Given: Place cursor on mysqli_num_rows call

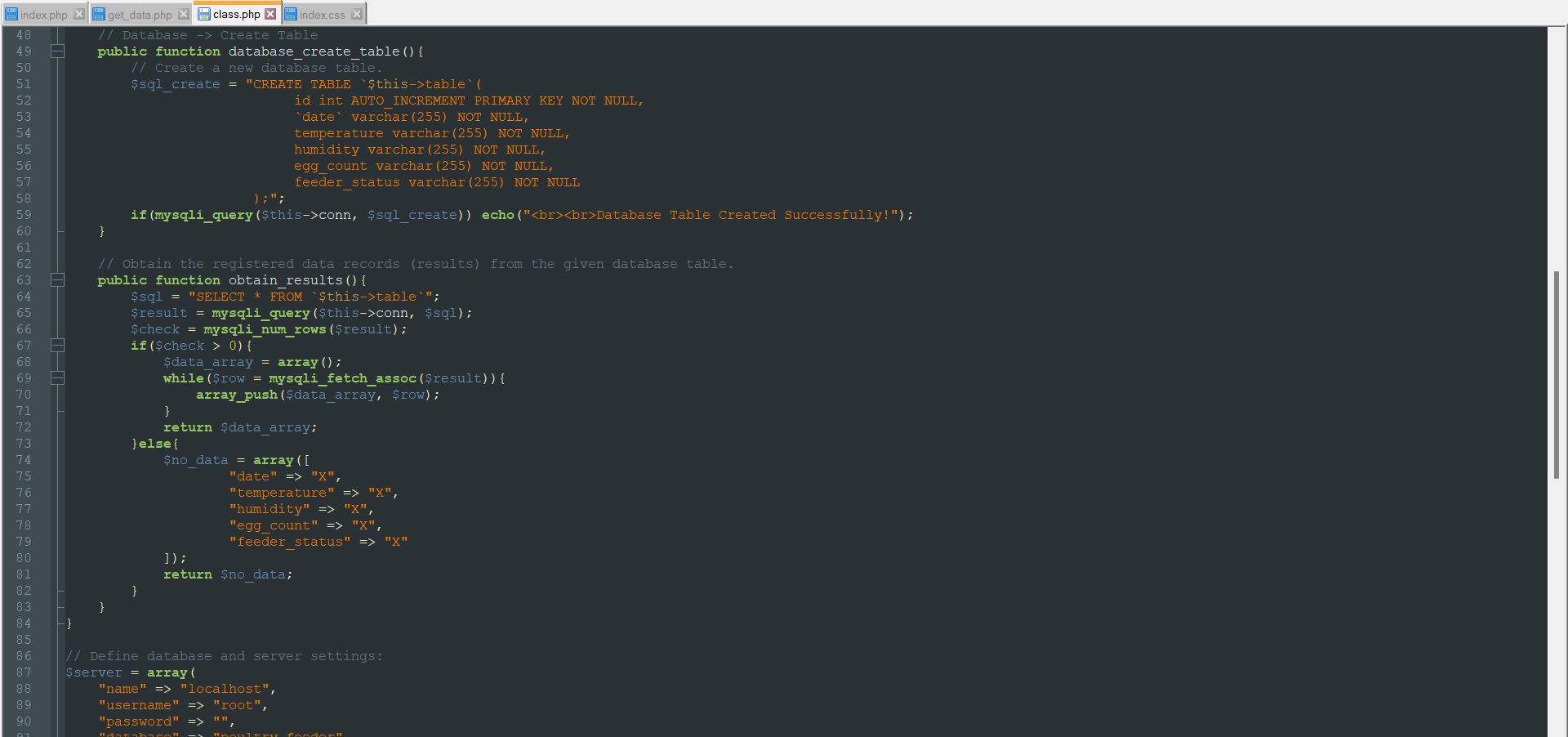Looking at the screenshot, I should [x=265, y=329].
